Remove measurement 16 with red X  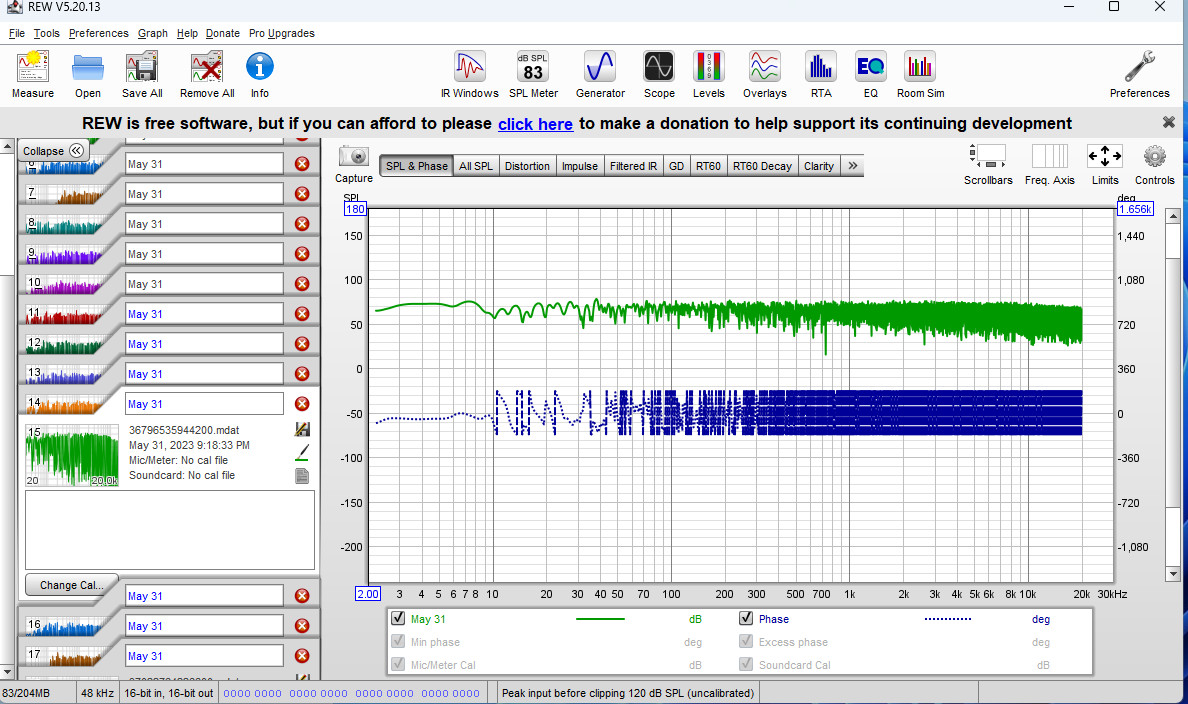302,626
